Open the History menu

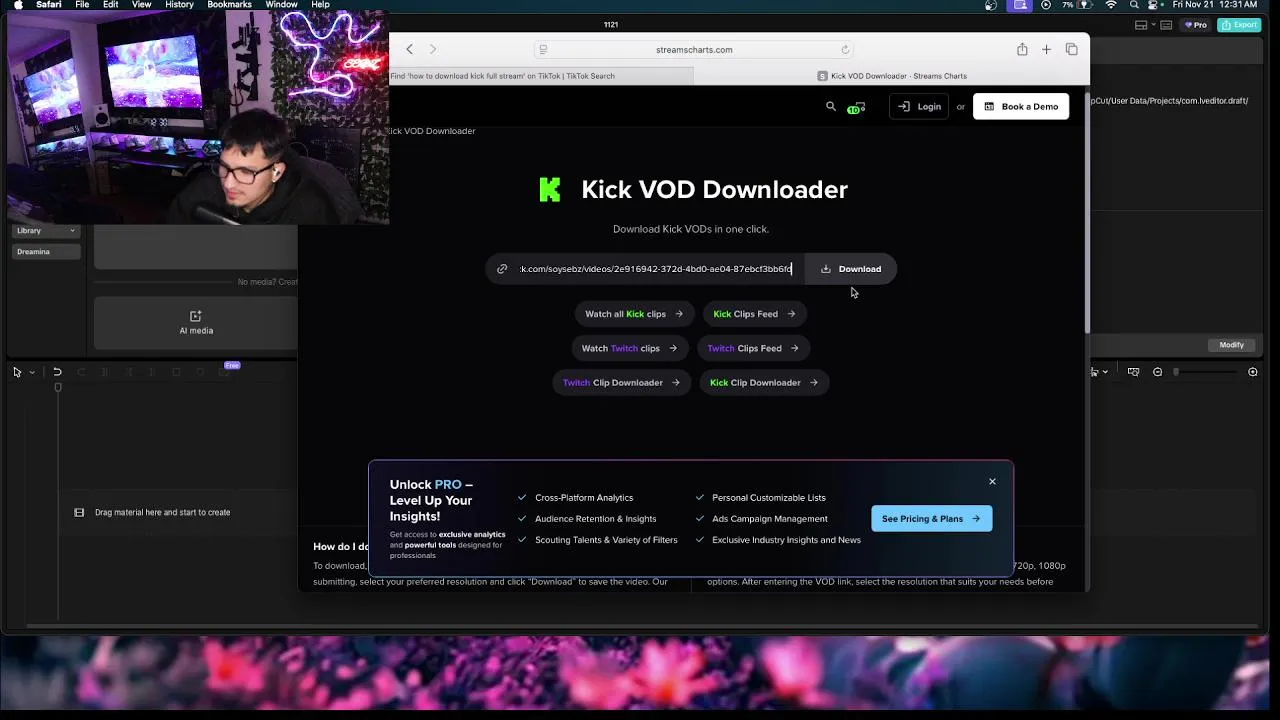tap(179, 5)
